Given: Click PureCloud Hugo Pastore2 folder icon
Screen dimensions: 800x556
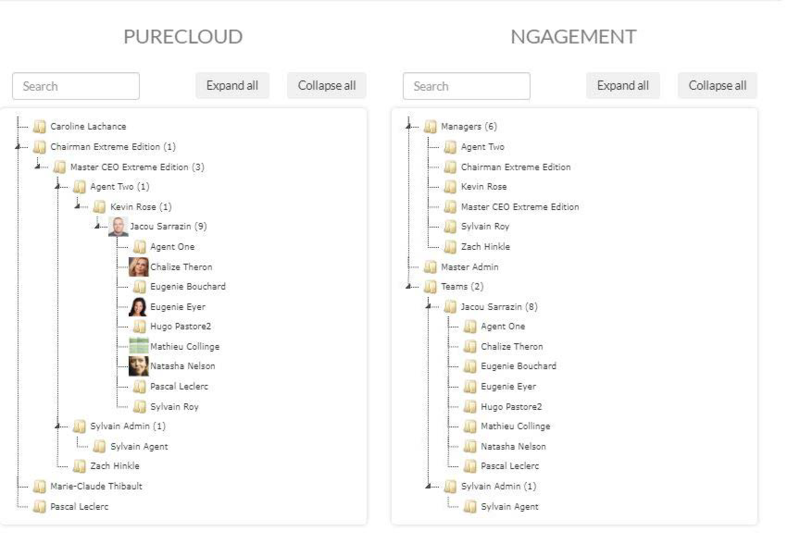Looking at the screenshot, I should click(139, 326).
